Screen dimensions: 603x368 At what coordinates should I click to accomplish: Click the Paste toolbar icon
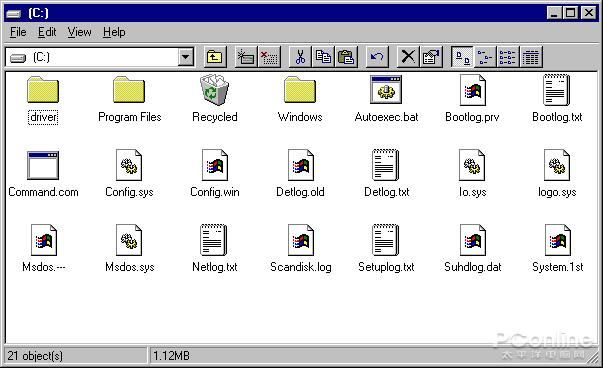tap(346, 57)
